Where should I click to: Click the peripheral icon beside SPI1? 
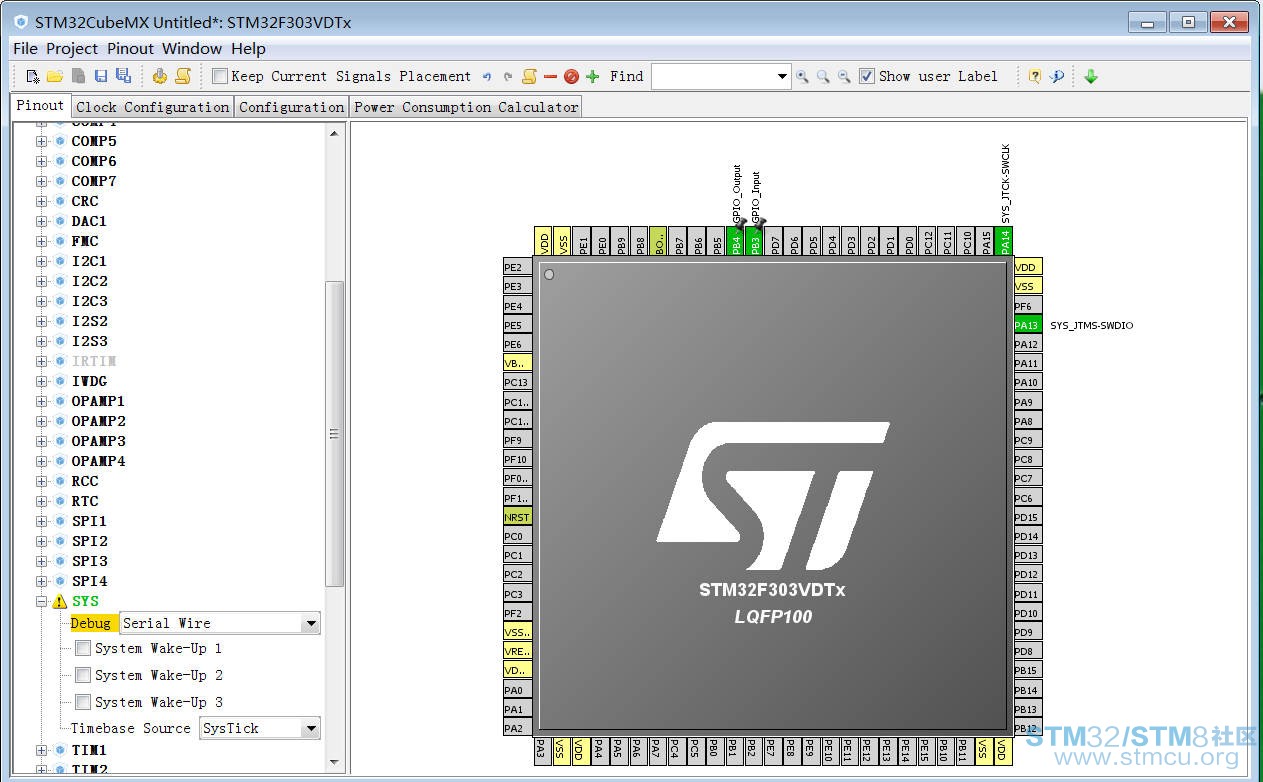coord(60,521)
